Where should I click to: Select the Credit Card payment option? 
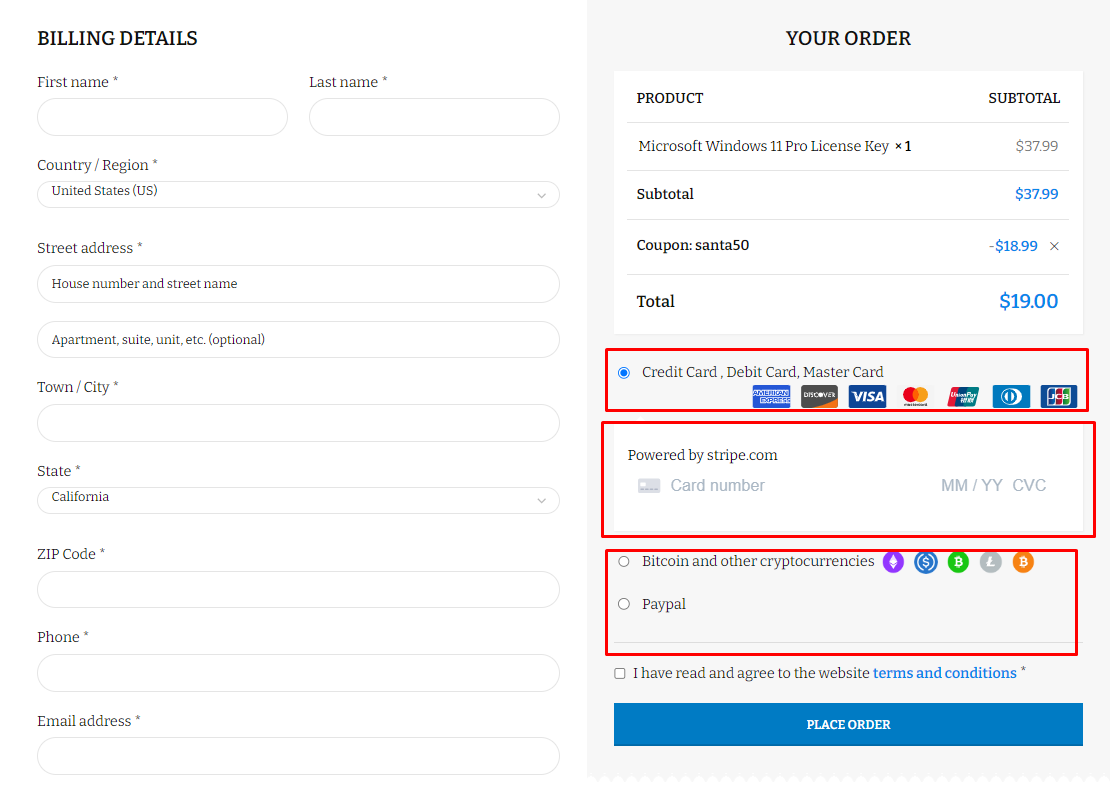coord(624,373)
